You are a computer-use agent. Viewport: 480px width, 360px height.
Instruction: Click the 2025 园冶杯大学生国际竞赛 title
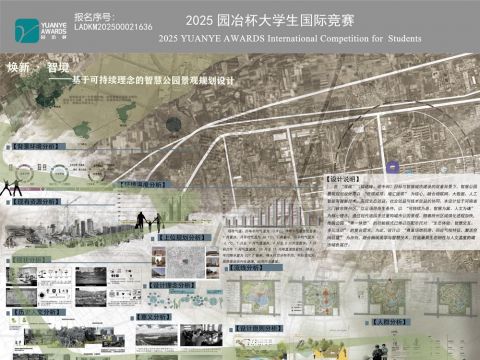[x=270, y=20]
